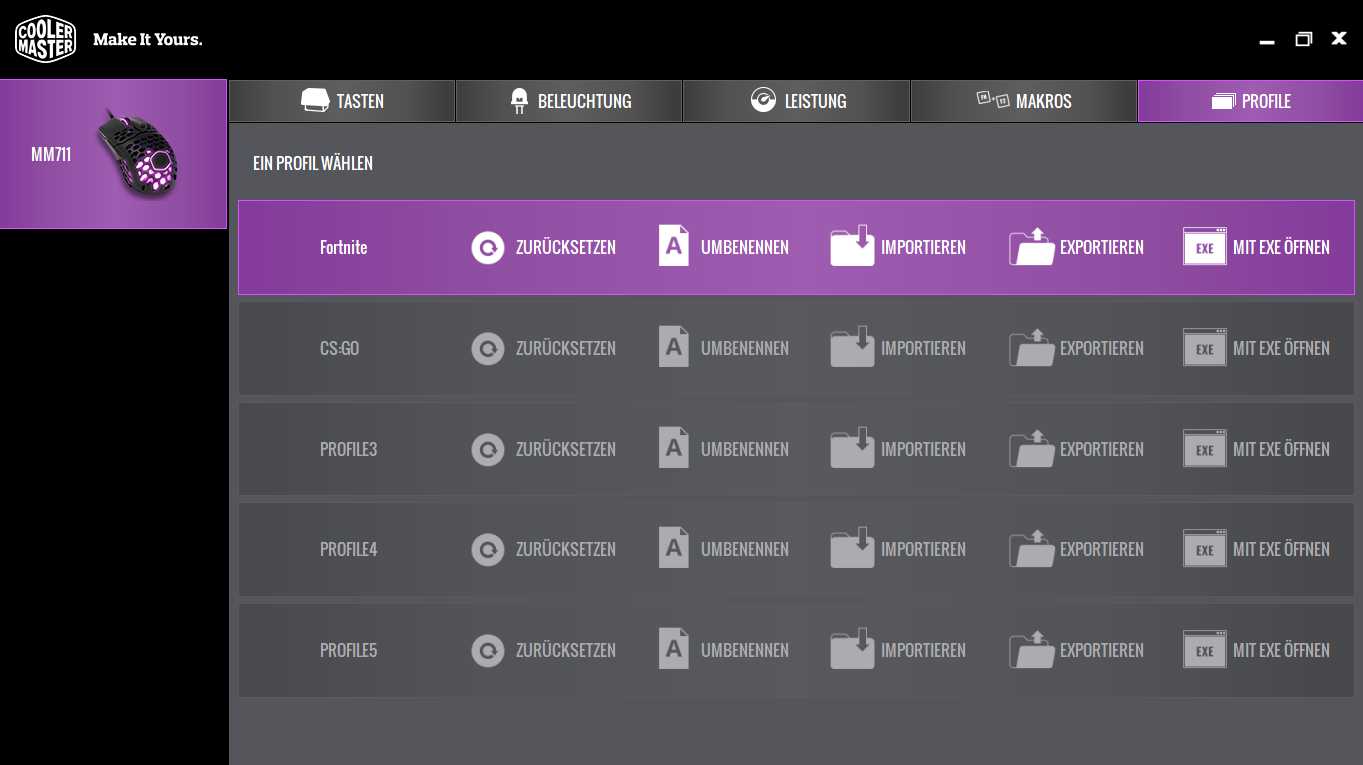Select the PROFILE5 profile name

[348, 650]
